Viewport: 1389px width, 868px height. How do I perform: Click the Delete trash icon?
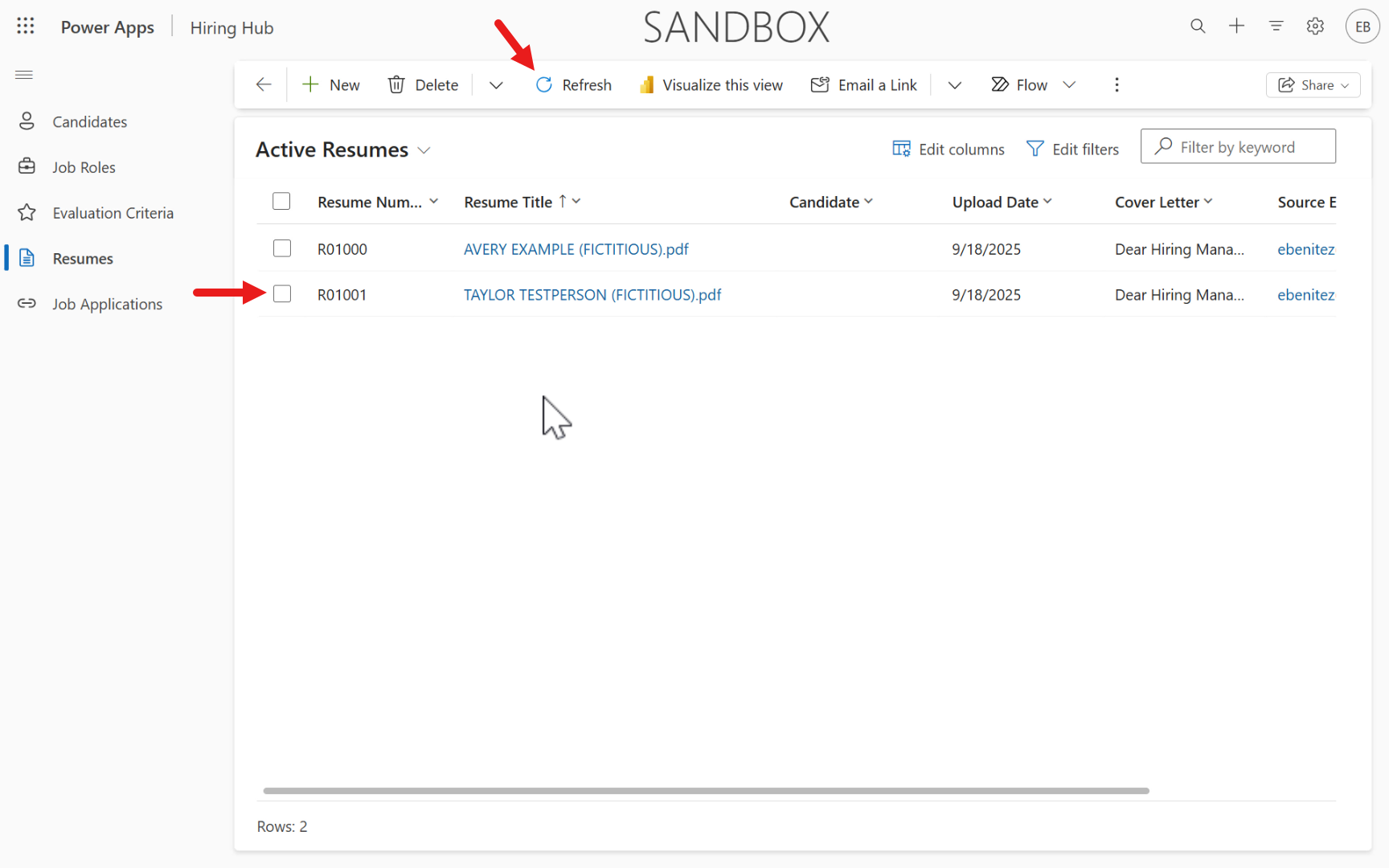point(396,85)
